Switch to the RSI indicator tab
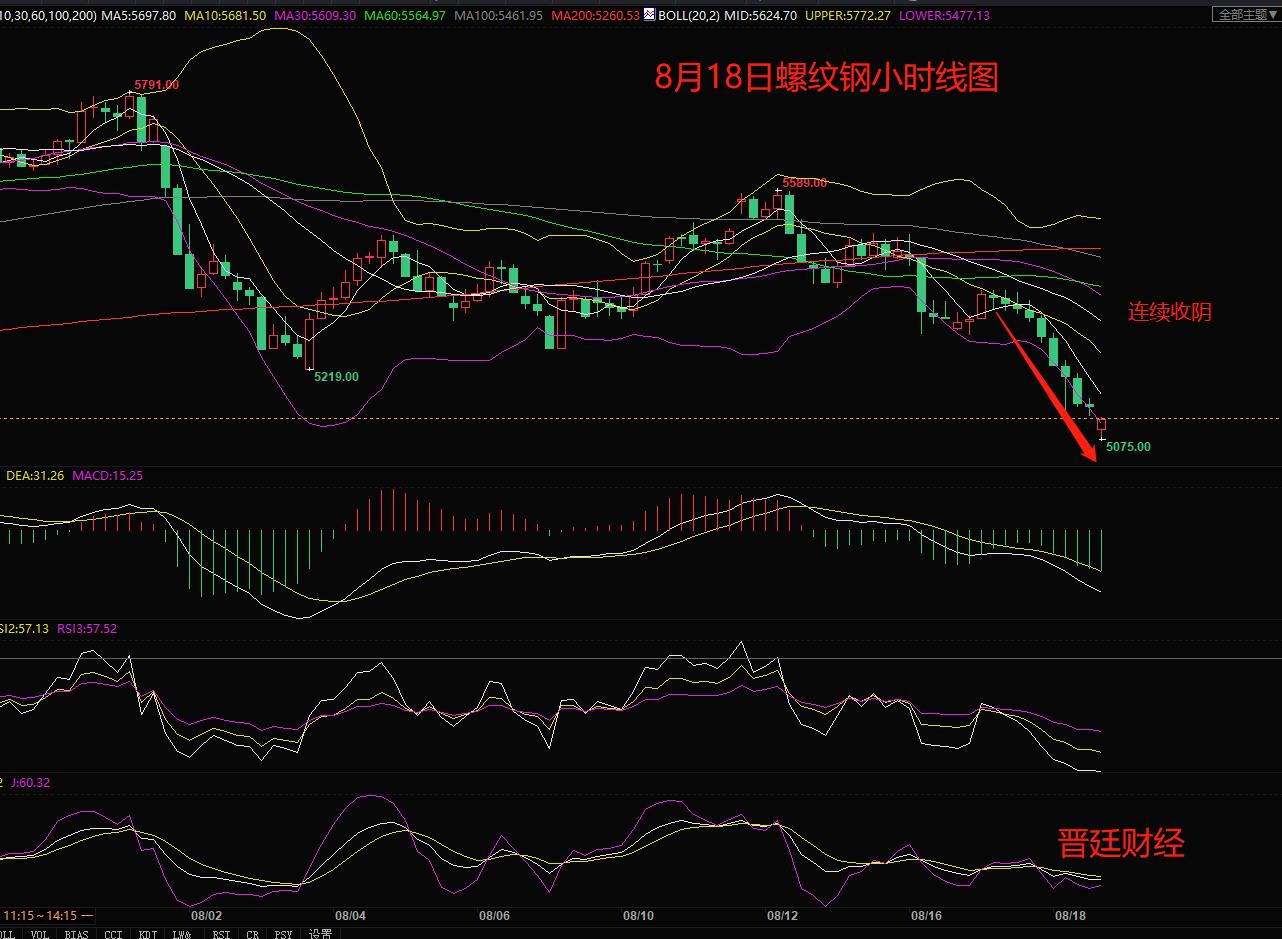The width and height of the screenshot is (1282, 939). [x=220, y=933]
